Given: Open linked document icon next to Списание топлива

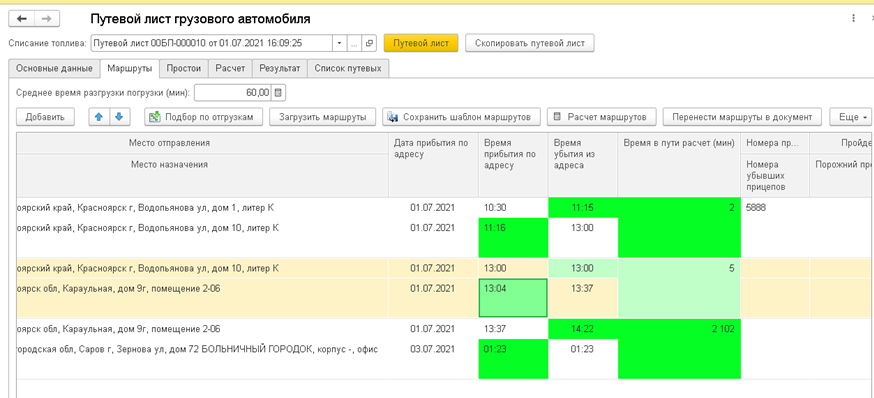Looking at the screenshot, I should point(368,43).
